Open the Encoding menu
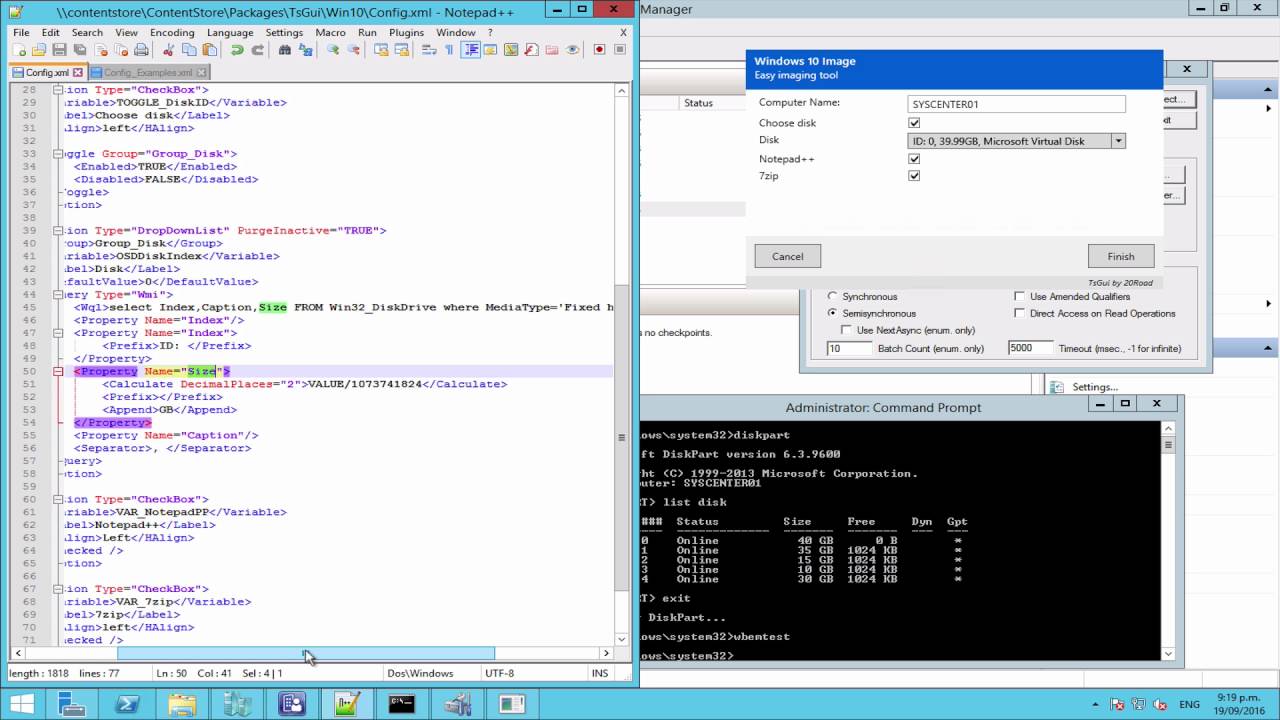The image size is (1280, 720). pos(172,32)
